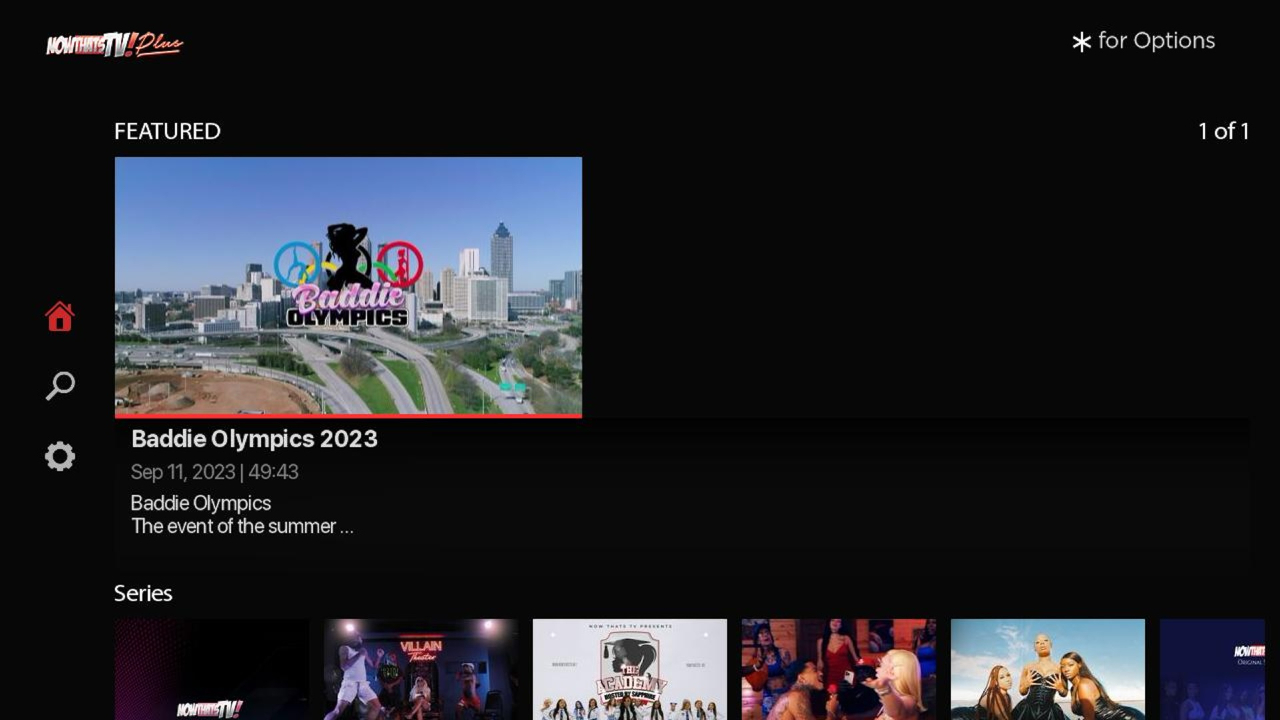Click the Now Thats TV Plus logo

point(114,44)
